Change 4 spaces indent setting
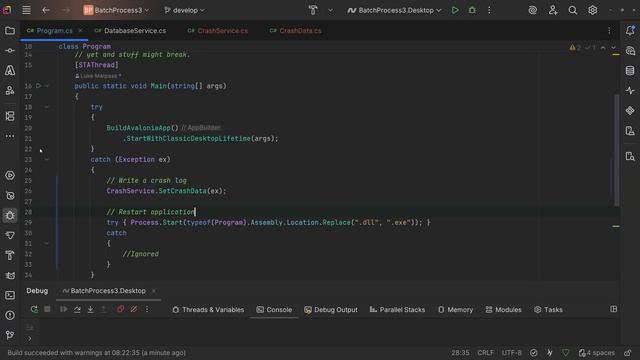The image size is (640, 360). coord(597,353)
